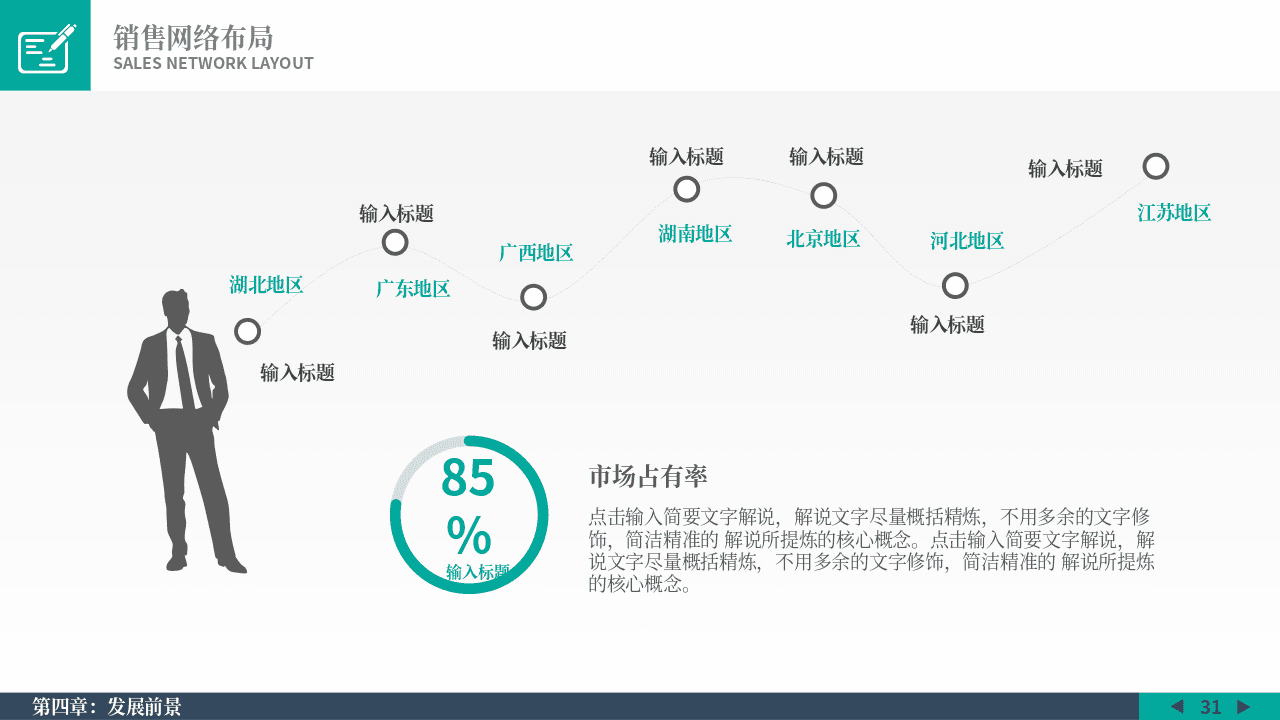Click the 输入标题 label beside the businessman figure

click(x=297, y=372)
